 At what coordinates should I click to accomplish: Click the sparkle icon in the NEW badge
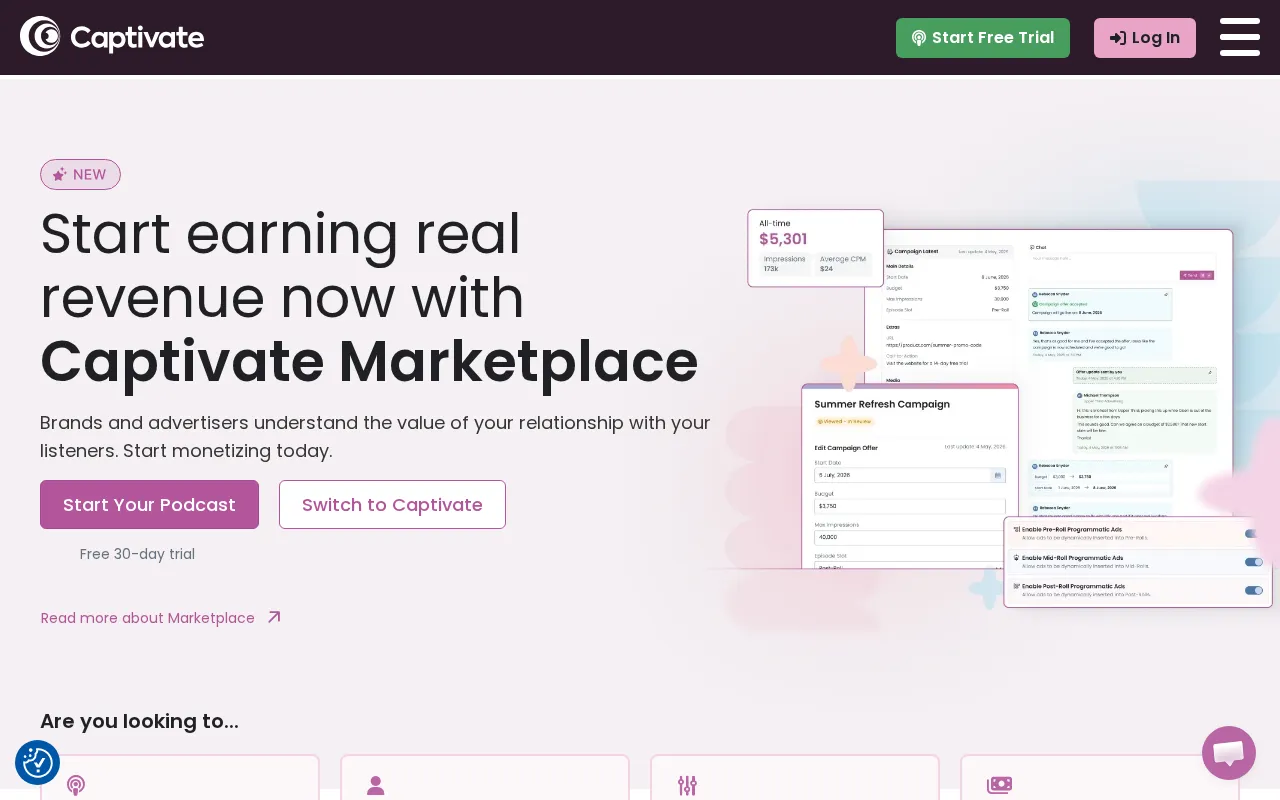point(60,174)
